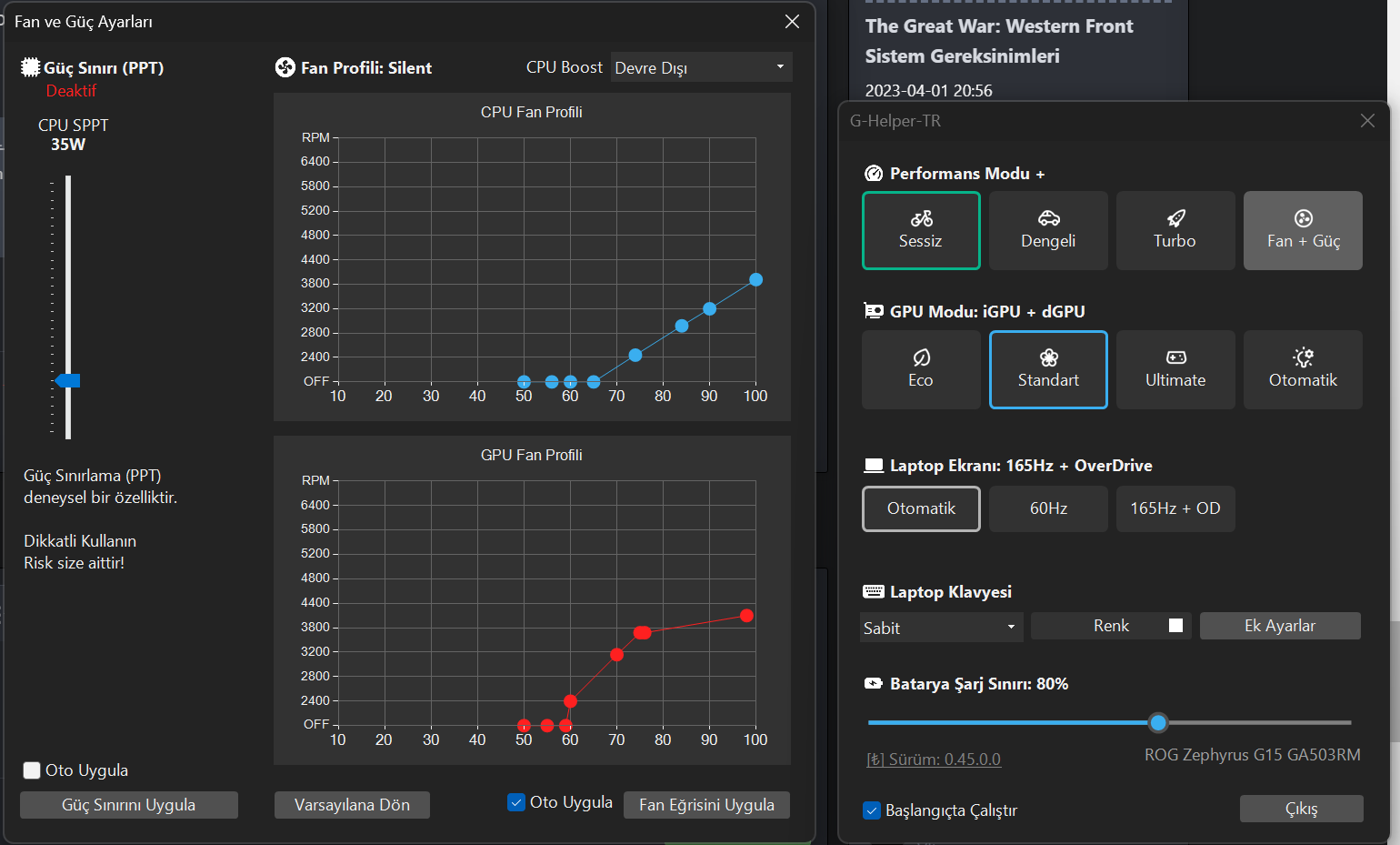Image resolution: width=1400 pixels, height=845 pixels.
Task: Choose Standart GPU mode
Action: pos(1048,369)
